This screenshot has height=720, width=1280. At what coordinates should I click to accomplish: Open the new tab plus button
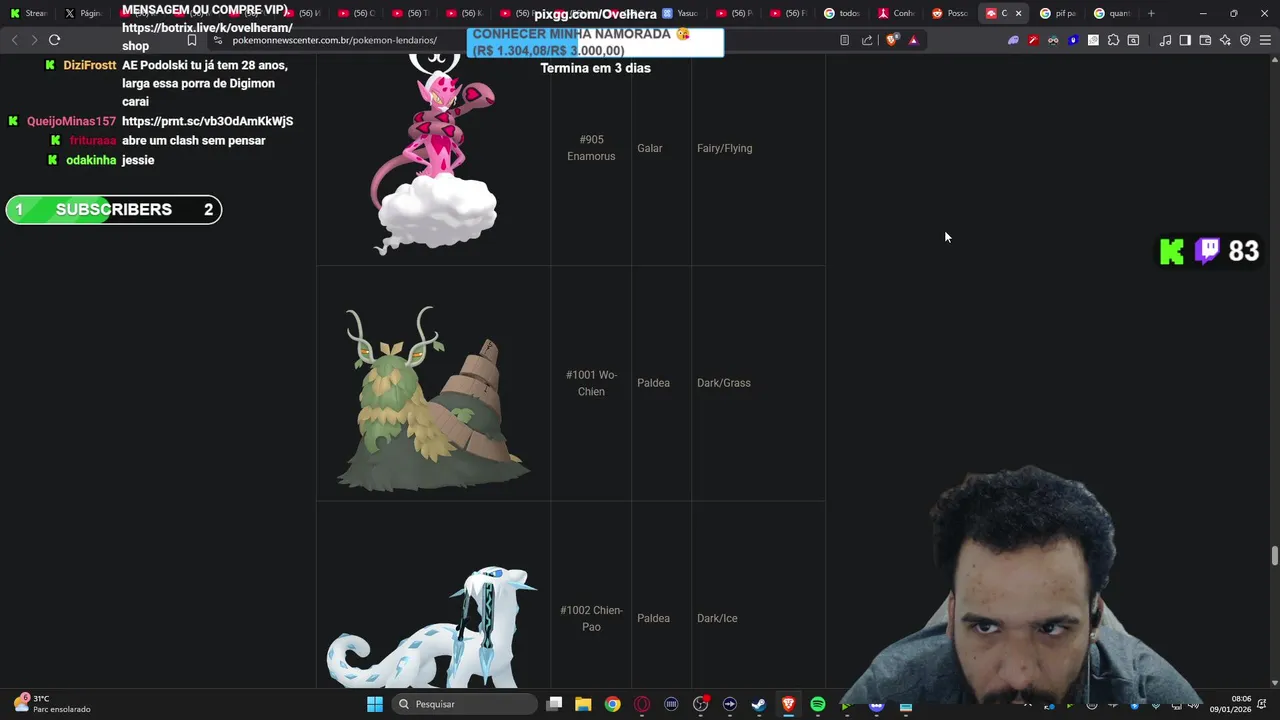tap(1151, 13)
